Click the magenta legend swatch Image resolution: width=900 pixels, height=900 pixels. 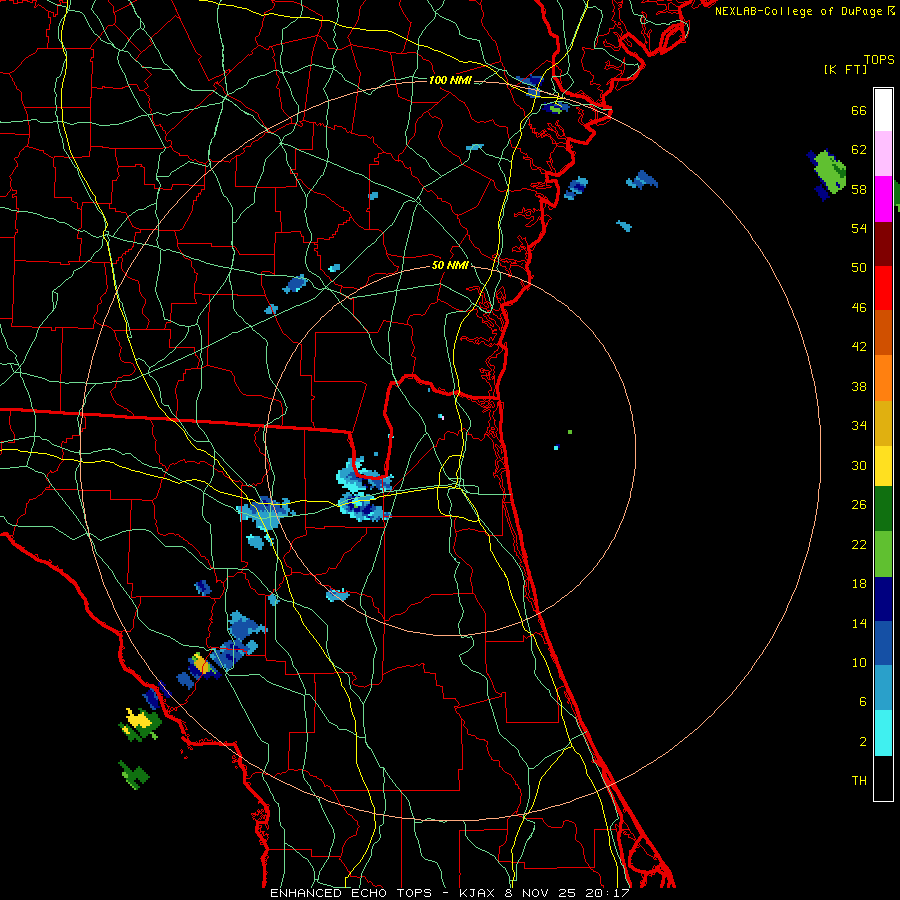click(883, 199)
